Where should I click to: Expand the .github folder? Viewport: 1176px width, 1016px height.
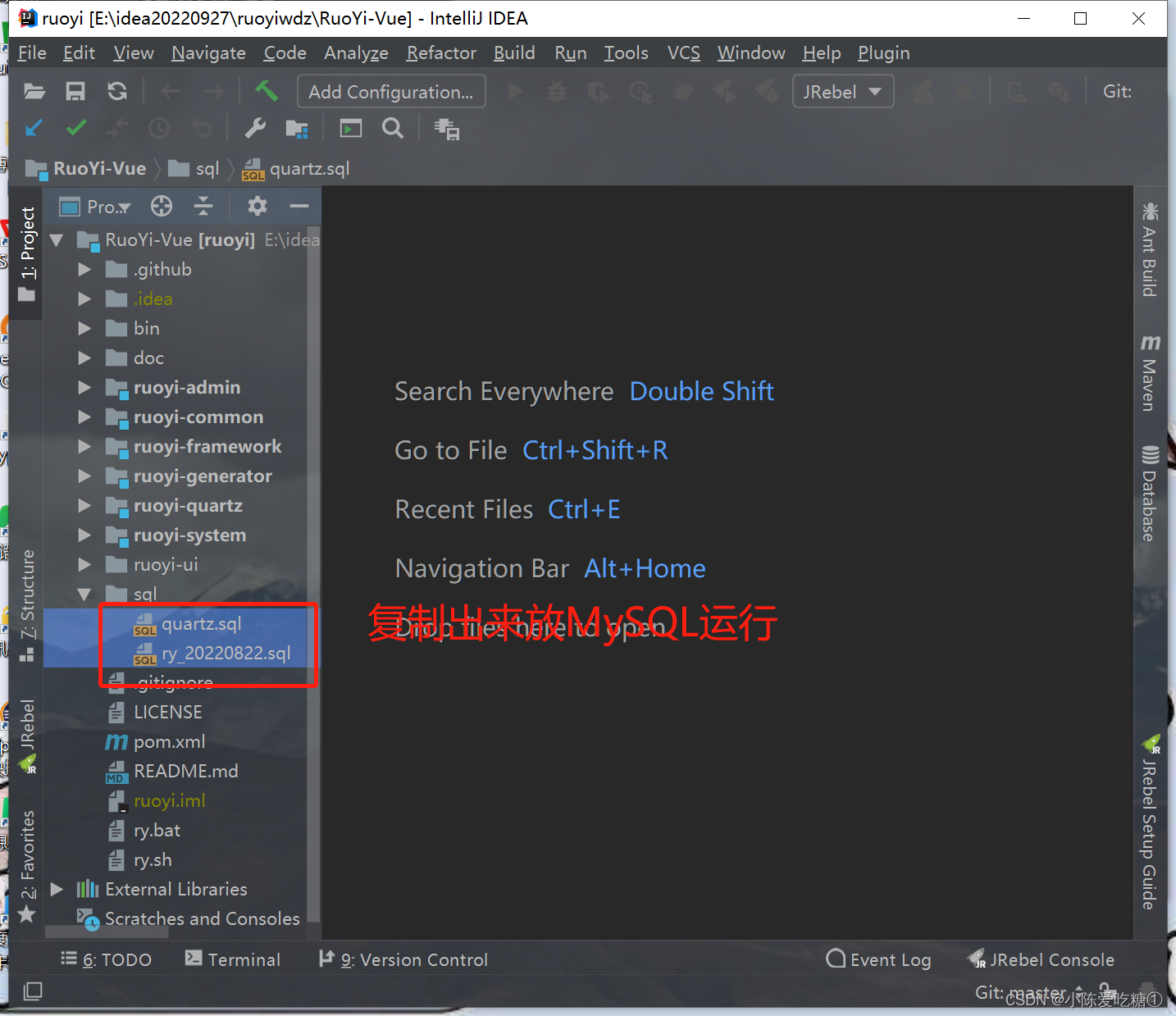tap(84, 270)
